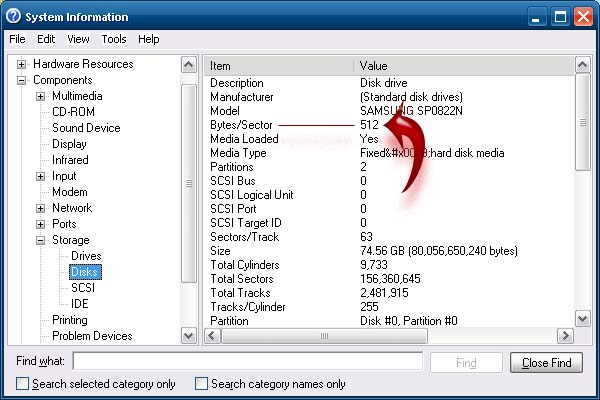Click the tree pane scroll up arrow
This screenshot has height=400, width=600.
pos(189,65)
